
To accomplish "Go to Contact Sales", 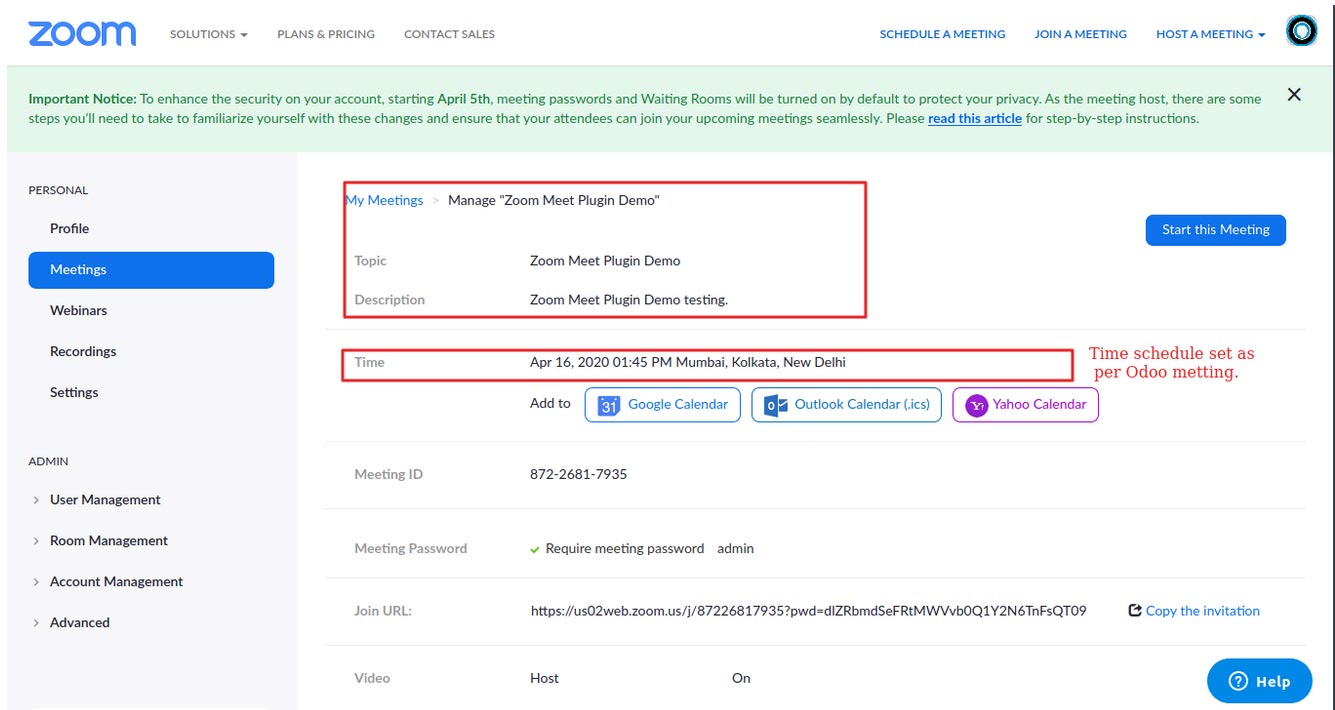I will (449, 34).
